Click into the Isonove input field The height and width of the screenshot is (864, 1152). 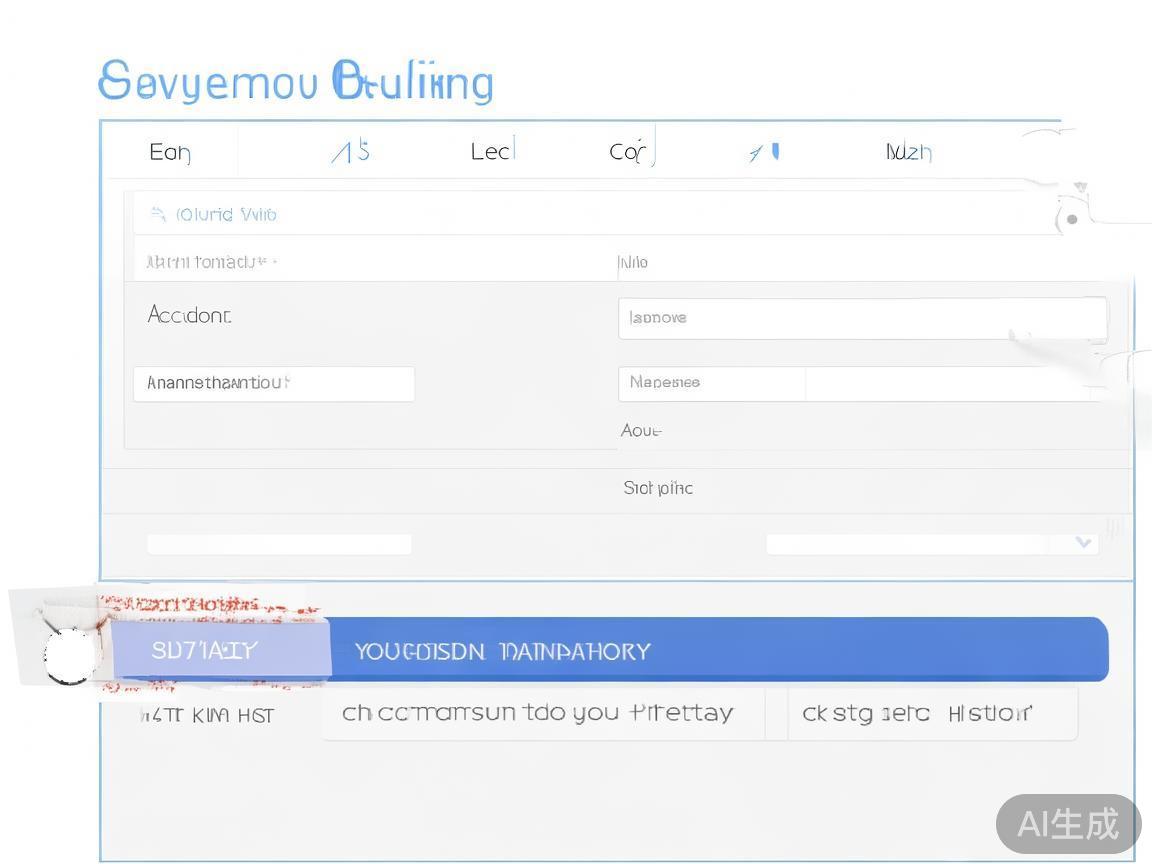[x=861, y=318]
